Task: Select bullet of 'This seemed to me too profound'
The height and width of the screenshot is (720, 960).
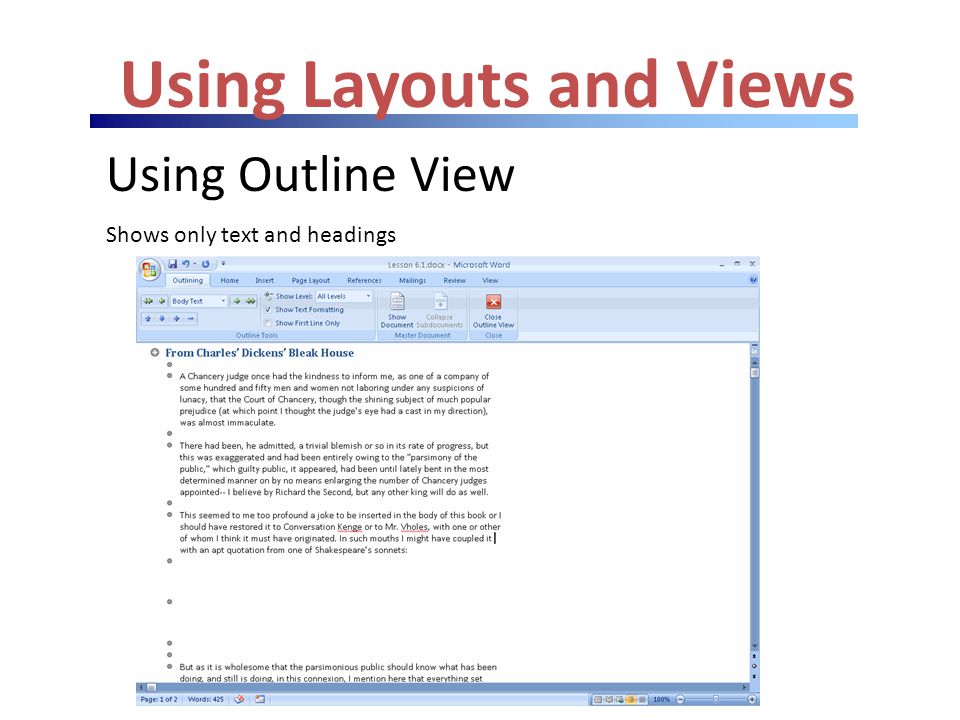Action: pos(170,514)
